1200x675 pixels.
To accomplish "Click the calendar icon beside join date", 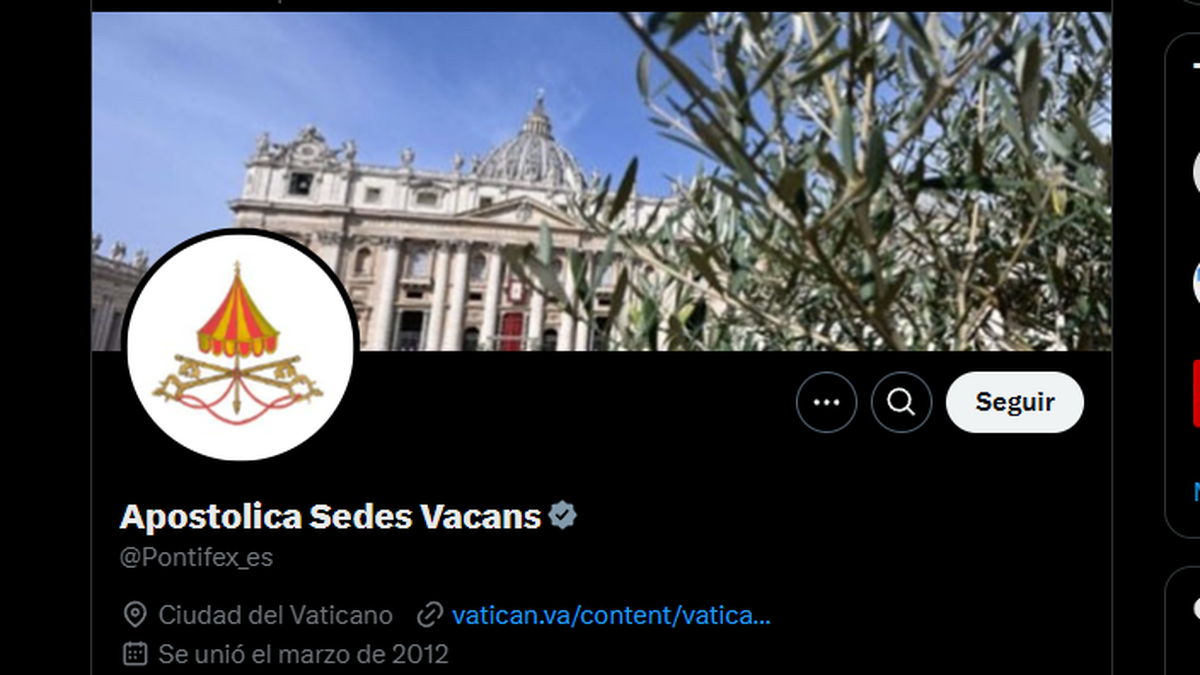I will click(134, 654).
